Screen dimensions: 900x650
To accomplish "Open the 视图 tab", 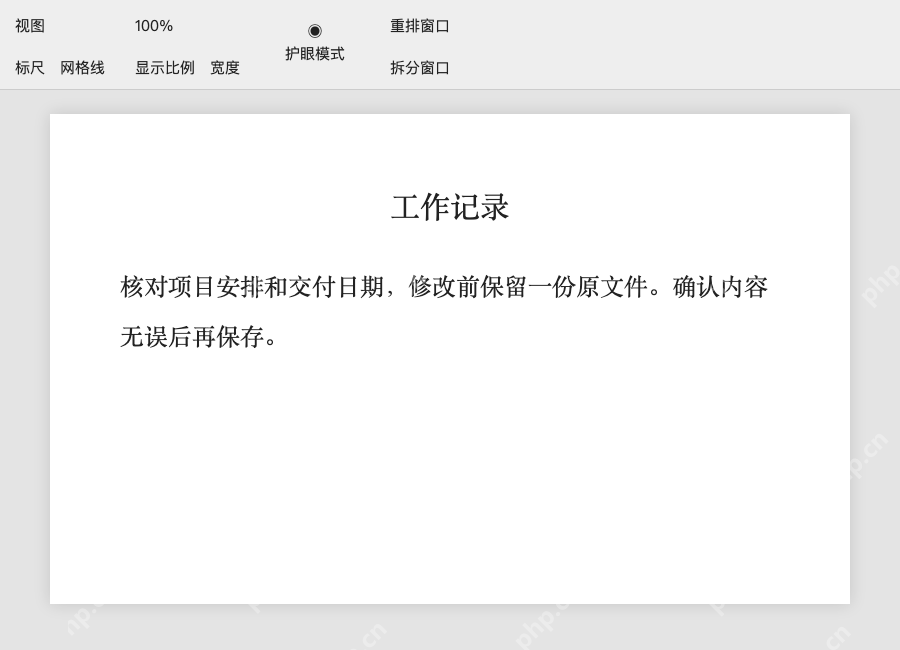I will pos(30,26).
